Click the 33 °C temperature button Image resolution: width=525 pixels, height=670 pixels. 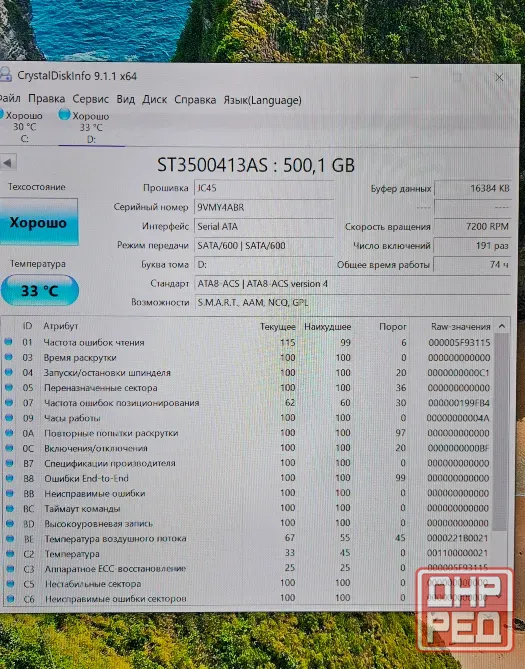(40, 291)
